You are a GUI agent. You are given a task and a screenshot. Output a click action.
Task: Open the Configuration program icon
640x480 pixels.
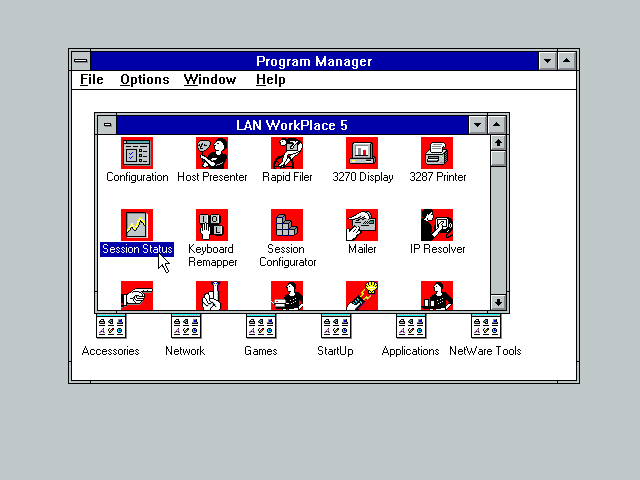tap(137, 153)
